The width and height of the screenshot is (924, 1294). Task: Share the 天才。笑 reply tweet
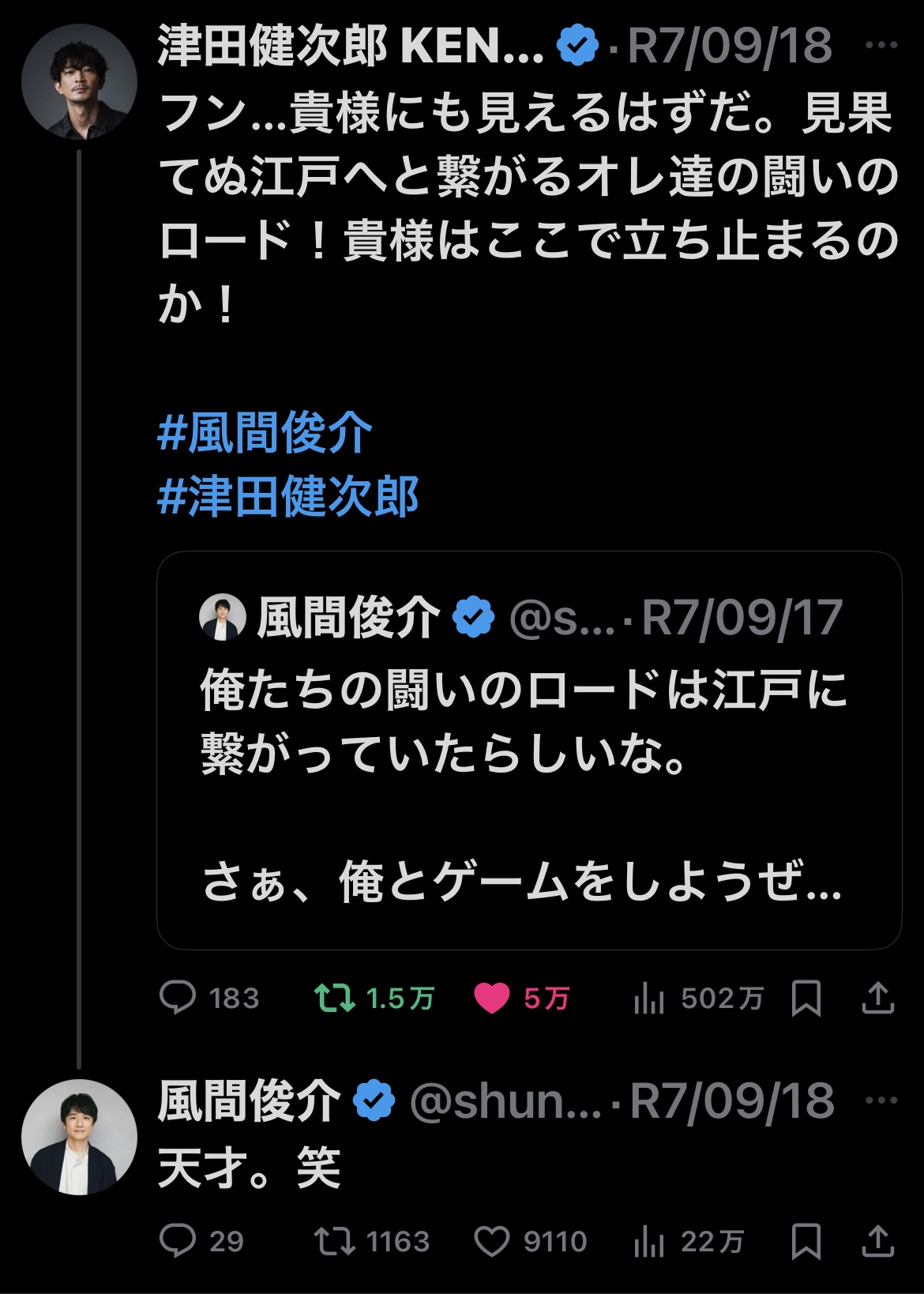point(877,1241)
